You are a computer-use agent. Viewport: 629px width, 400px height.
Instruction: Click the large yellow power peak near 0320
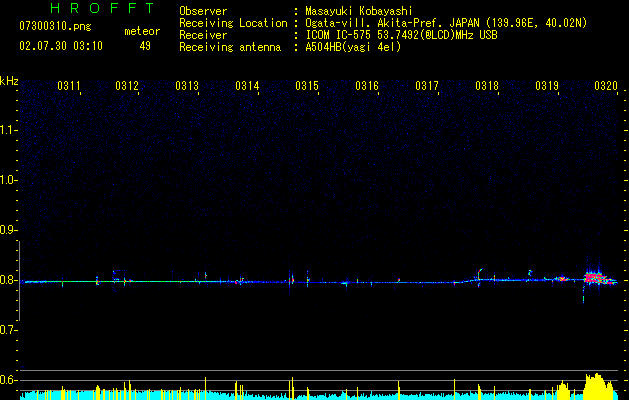click(598, 386)
